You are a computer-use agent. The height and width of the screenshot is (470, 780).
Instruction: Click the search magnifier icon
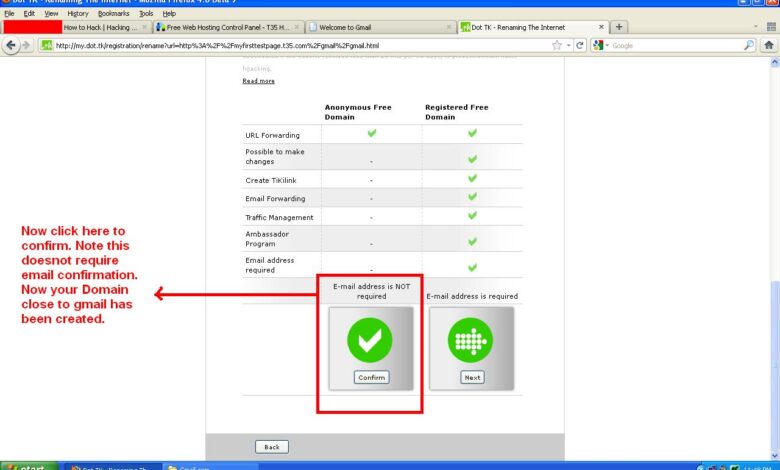(x=749, y=45)
